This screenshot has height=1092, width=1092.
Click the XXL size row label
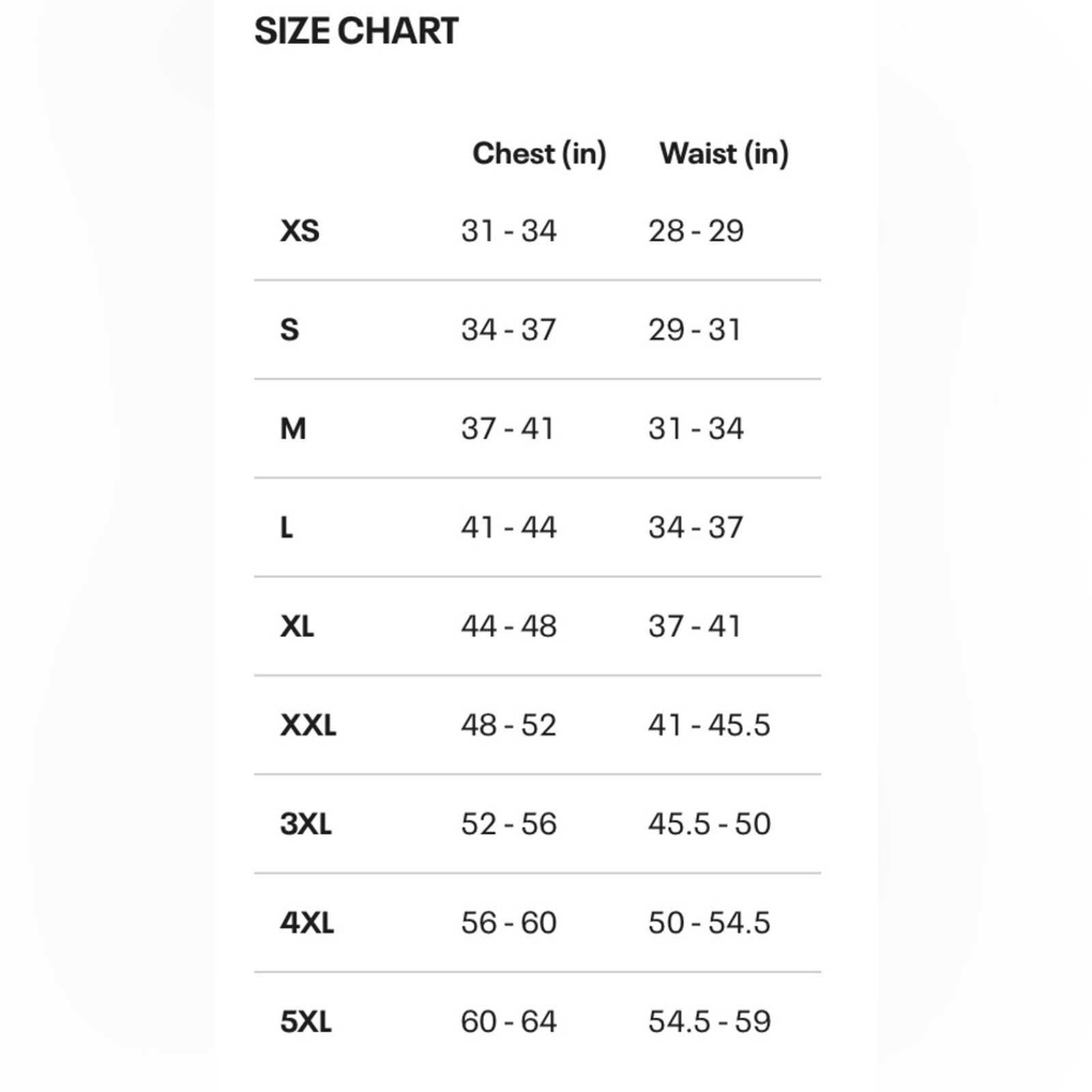pyautogui.click(x=308, y=725)
